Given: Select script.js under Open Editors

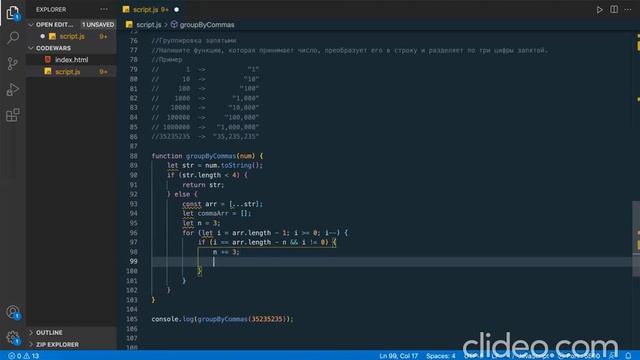Looking at the screenshot, I should [x=72, y=36].
